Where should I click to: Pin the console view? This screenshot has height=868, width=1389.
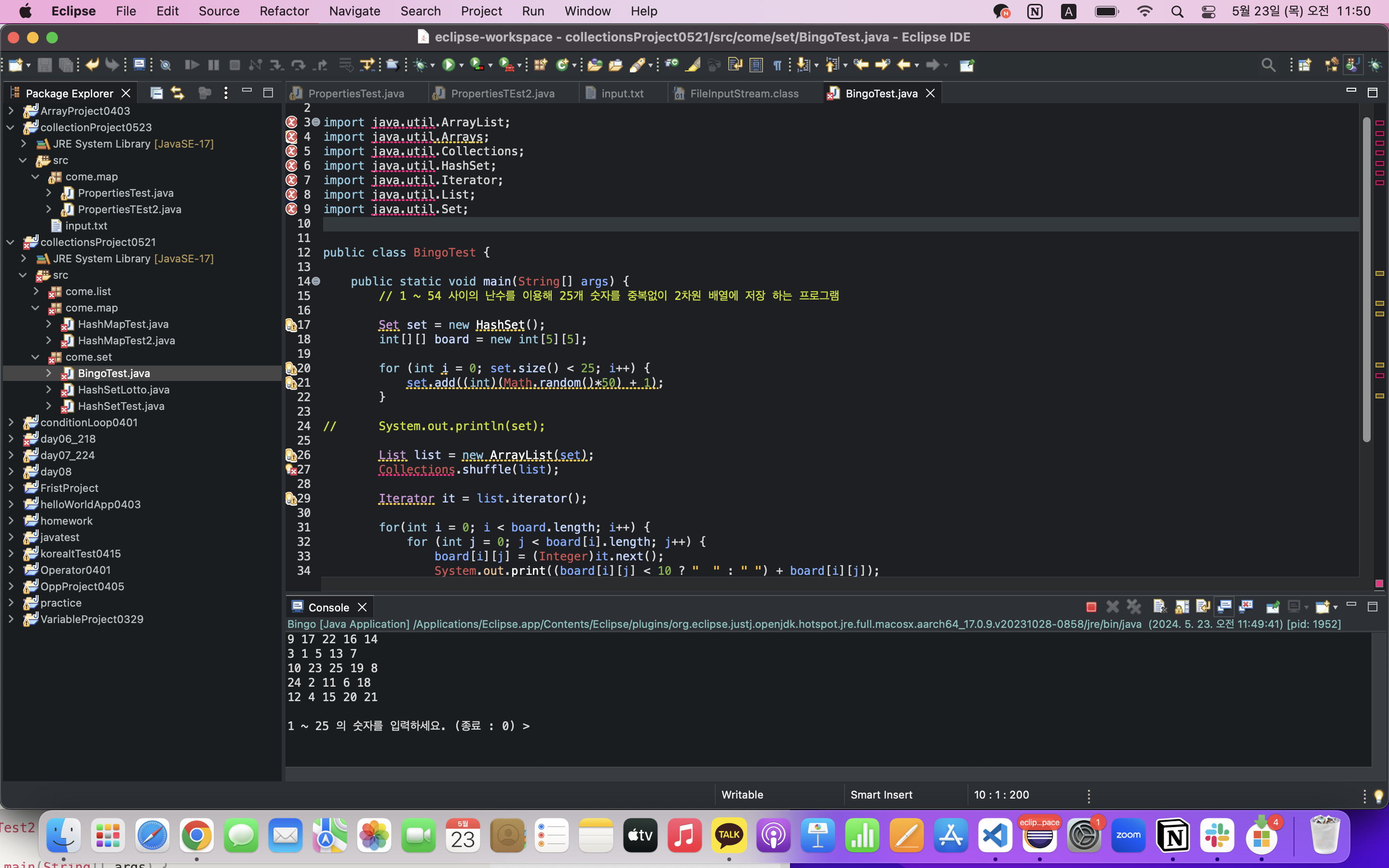(1272, 607)
